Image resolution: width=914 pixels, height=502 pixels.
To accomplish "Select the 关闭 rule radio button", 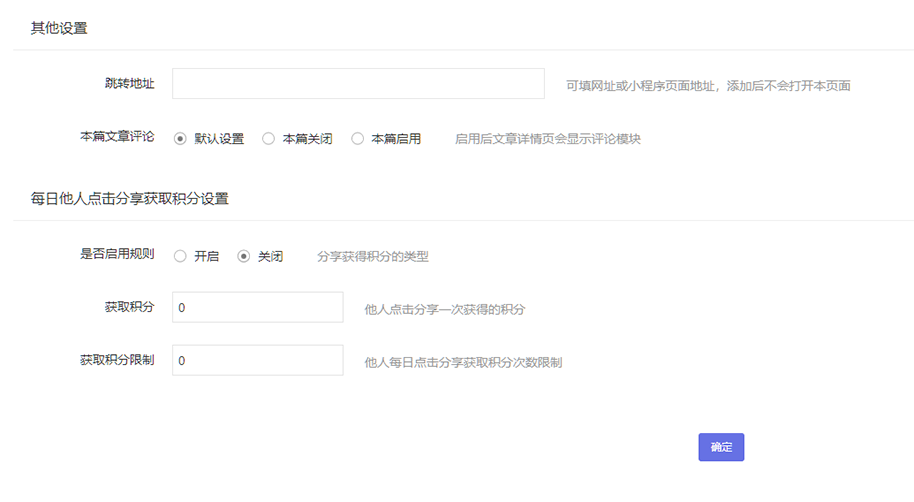I will tap(244, 256).
